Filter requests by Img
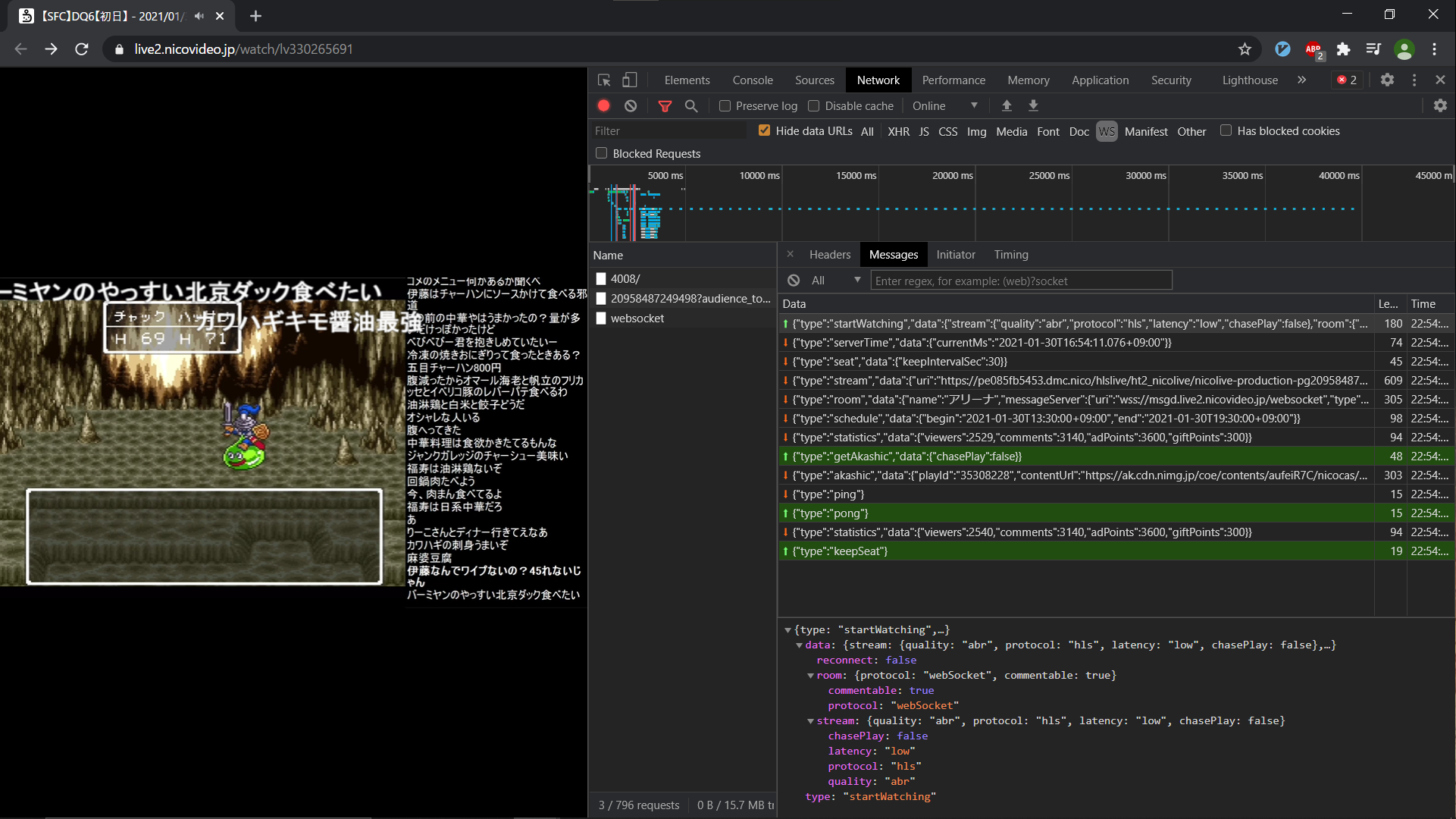Viewport: 1456px width, 819px height. [976, 131]
